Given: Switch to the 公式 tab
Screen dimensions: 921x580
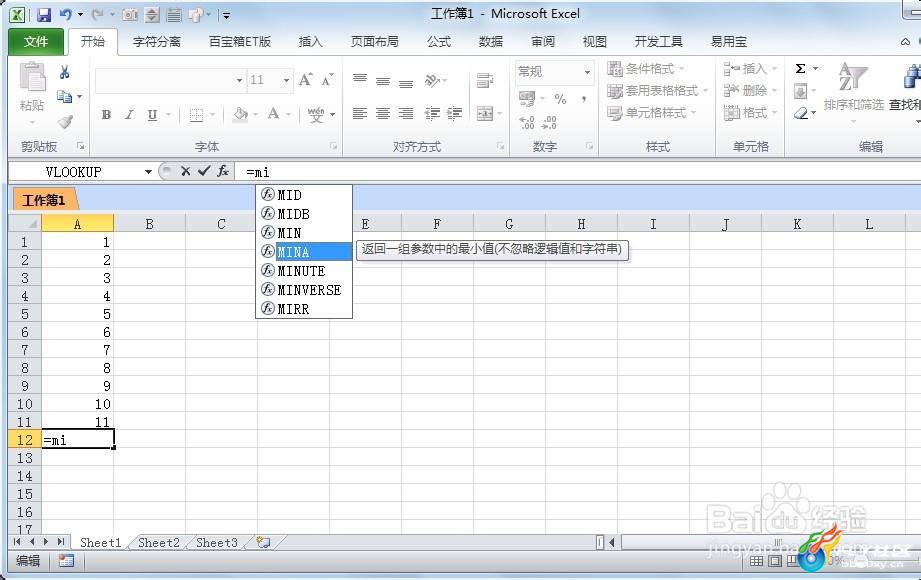Looking at the screenshot, I should click(x=439, y=42).
